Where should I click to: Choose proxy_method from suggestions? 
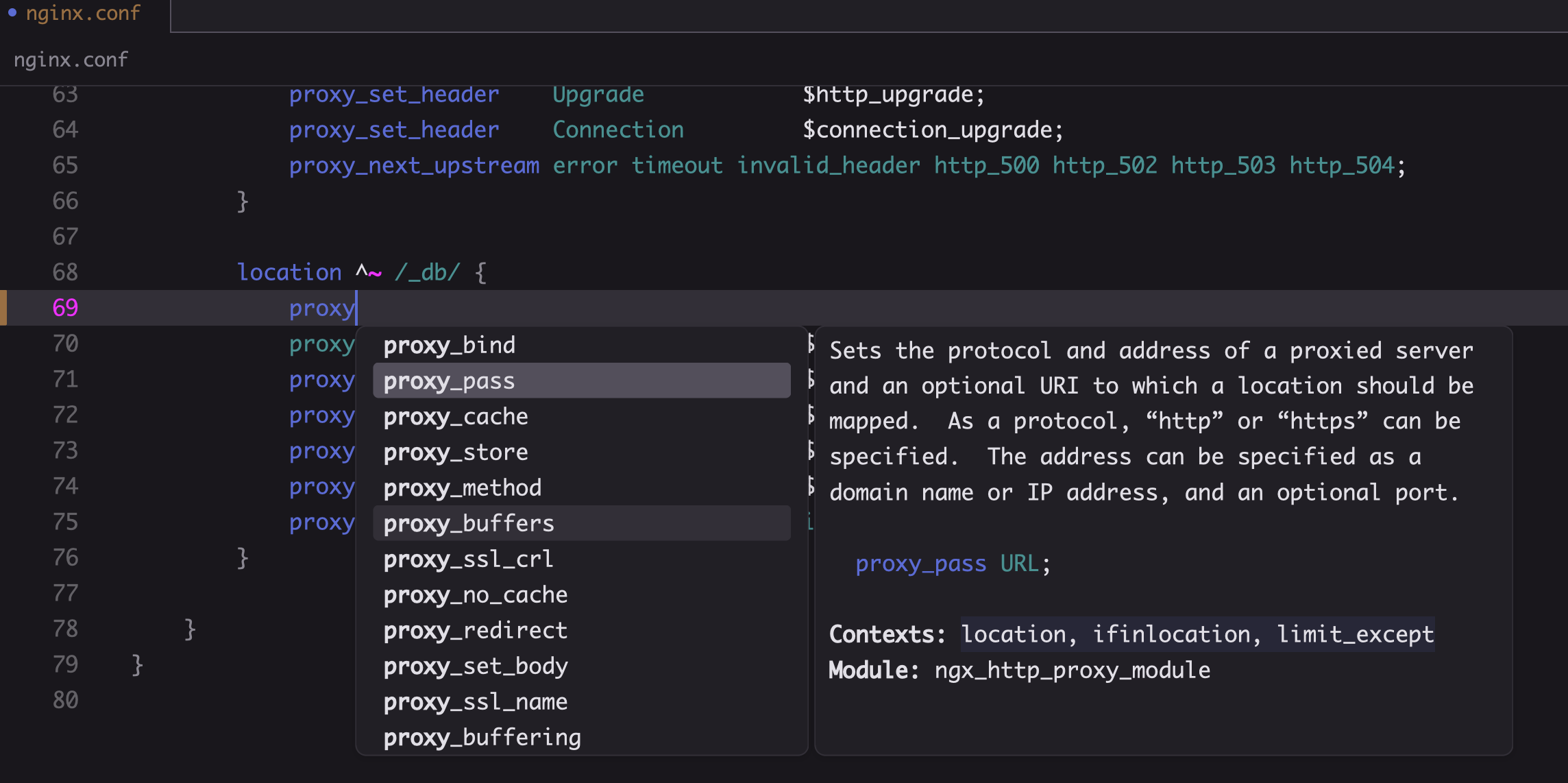point(463,487)
